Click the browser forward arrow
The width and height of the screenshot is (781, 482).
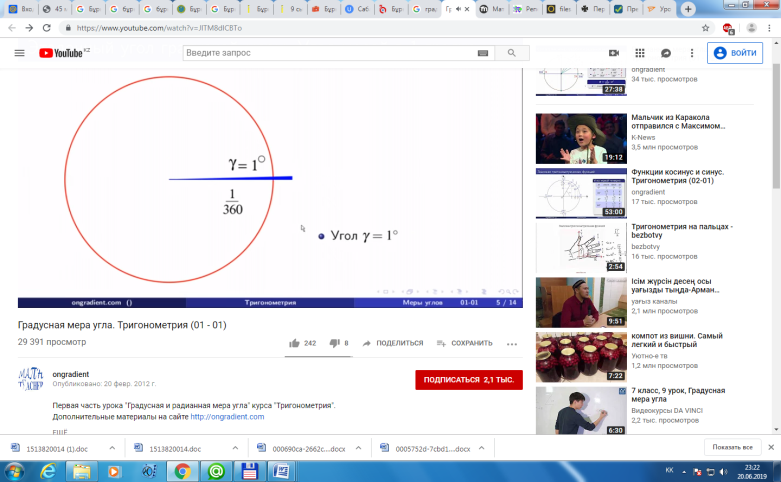point(29,28)
